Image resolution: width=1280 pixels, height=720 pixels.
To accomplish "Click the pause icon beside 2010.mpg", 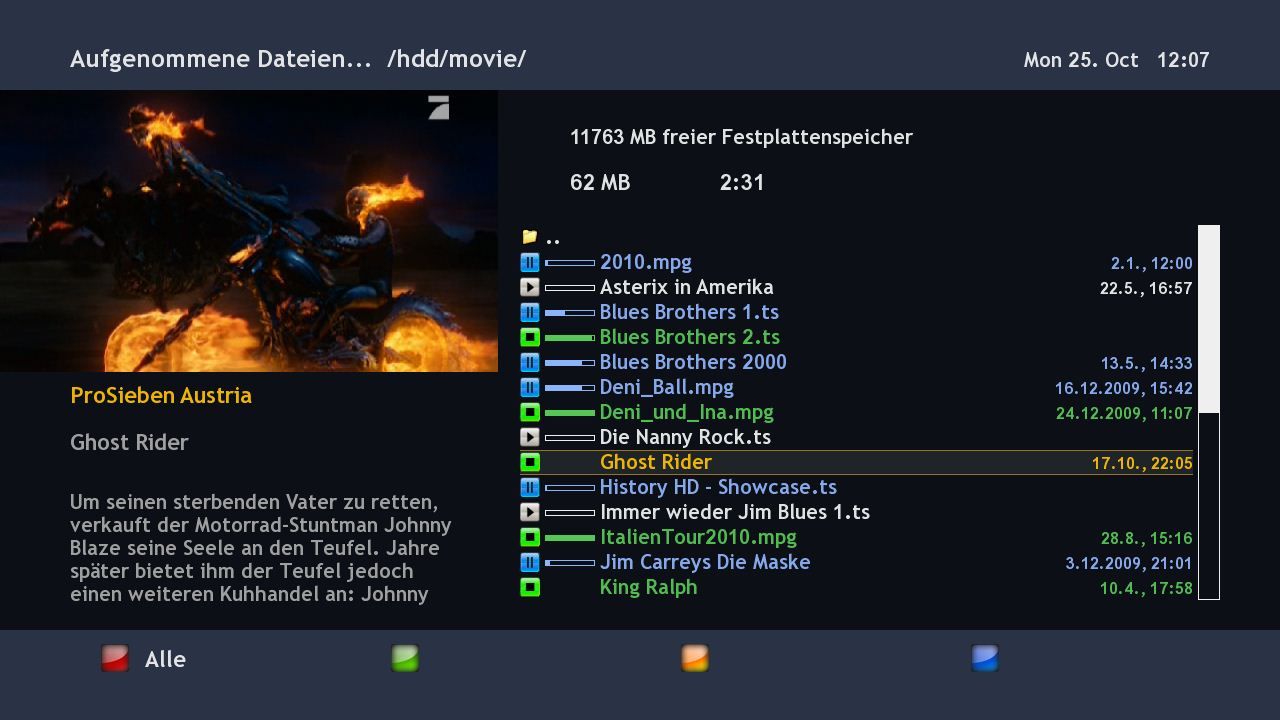I will 530,263.
